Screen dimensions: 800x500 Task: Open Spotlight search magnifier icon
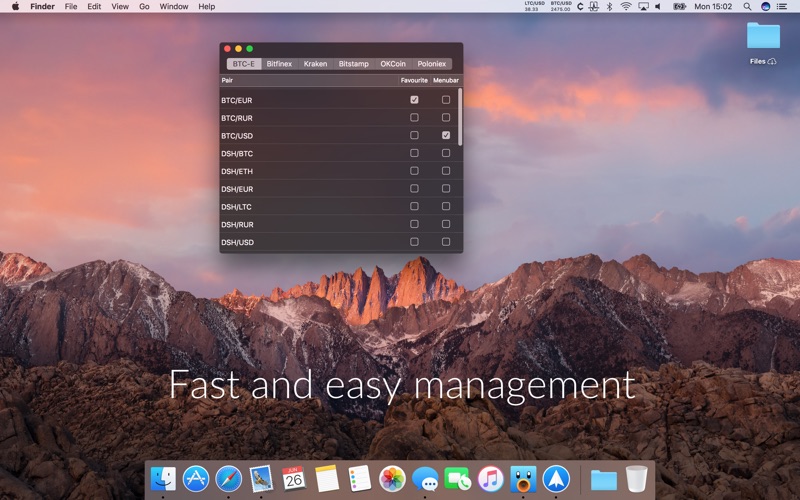pyautogui.click(x=747, y=6)
